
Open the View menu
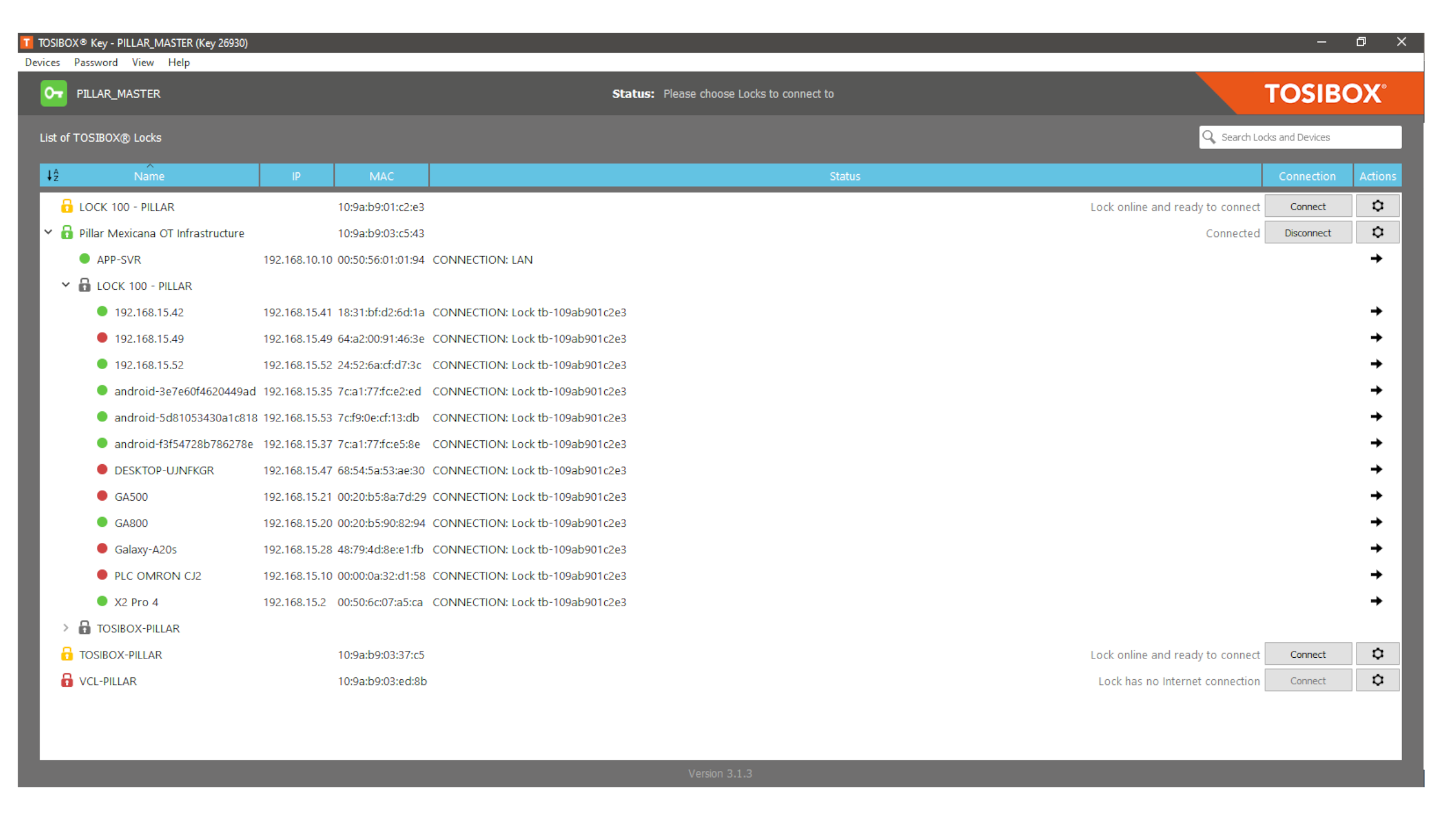[143, 62]
